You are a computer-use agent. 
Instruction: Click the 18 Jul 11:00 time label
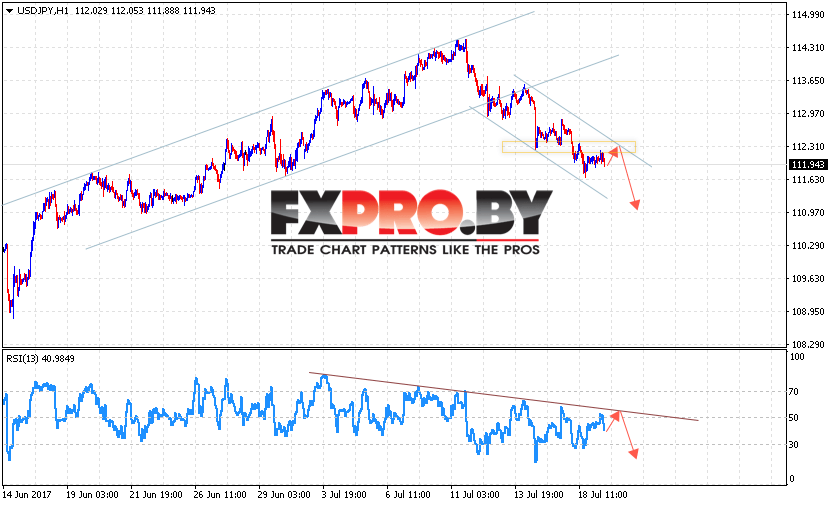[603, 494]
